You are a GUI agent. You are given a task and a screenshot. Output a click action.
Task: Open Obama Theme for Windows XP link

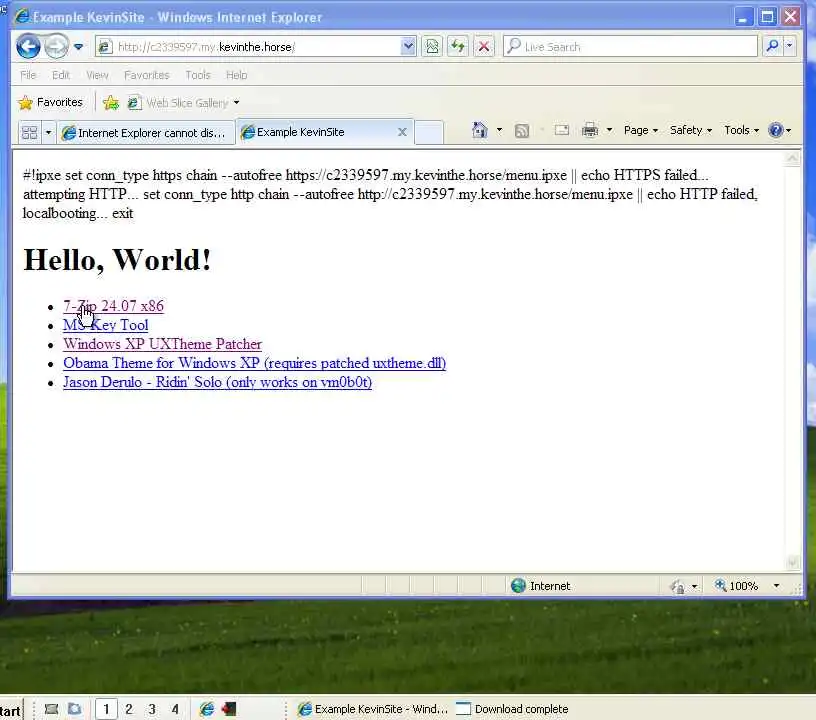click(254, 363)
